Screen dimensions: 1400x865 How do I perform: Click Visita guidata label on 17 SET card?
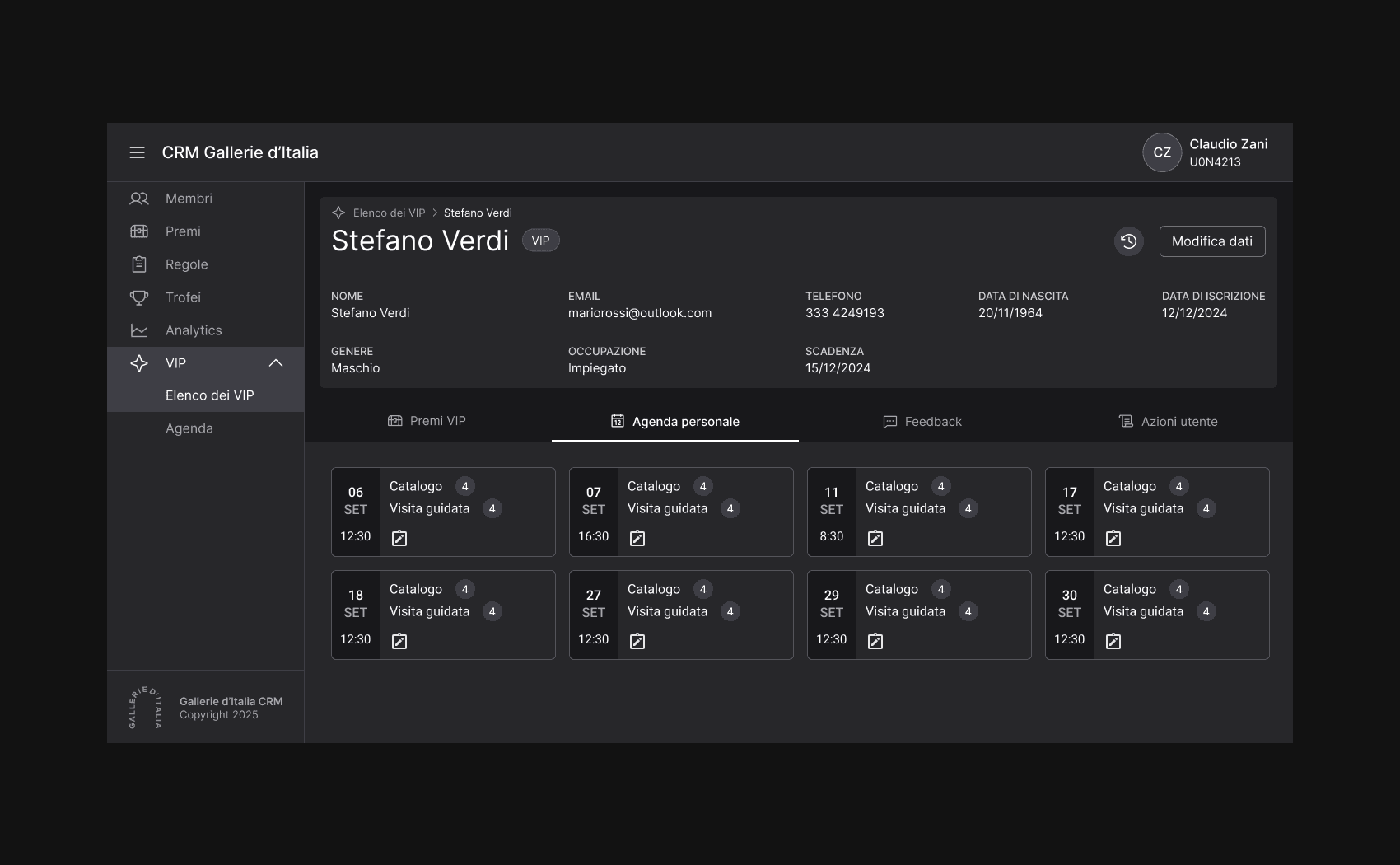point(1143,508)
